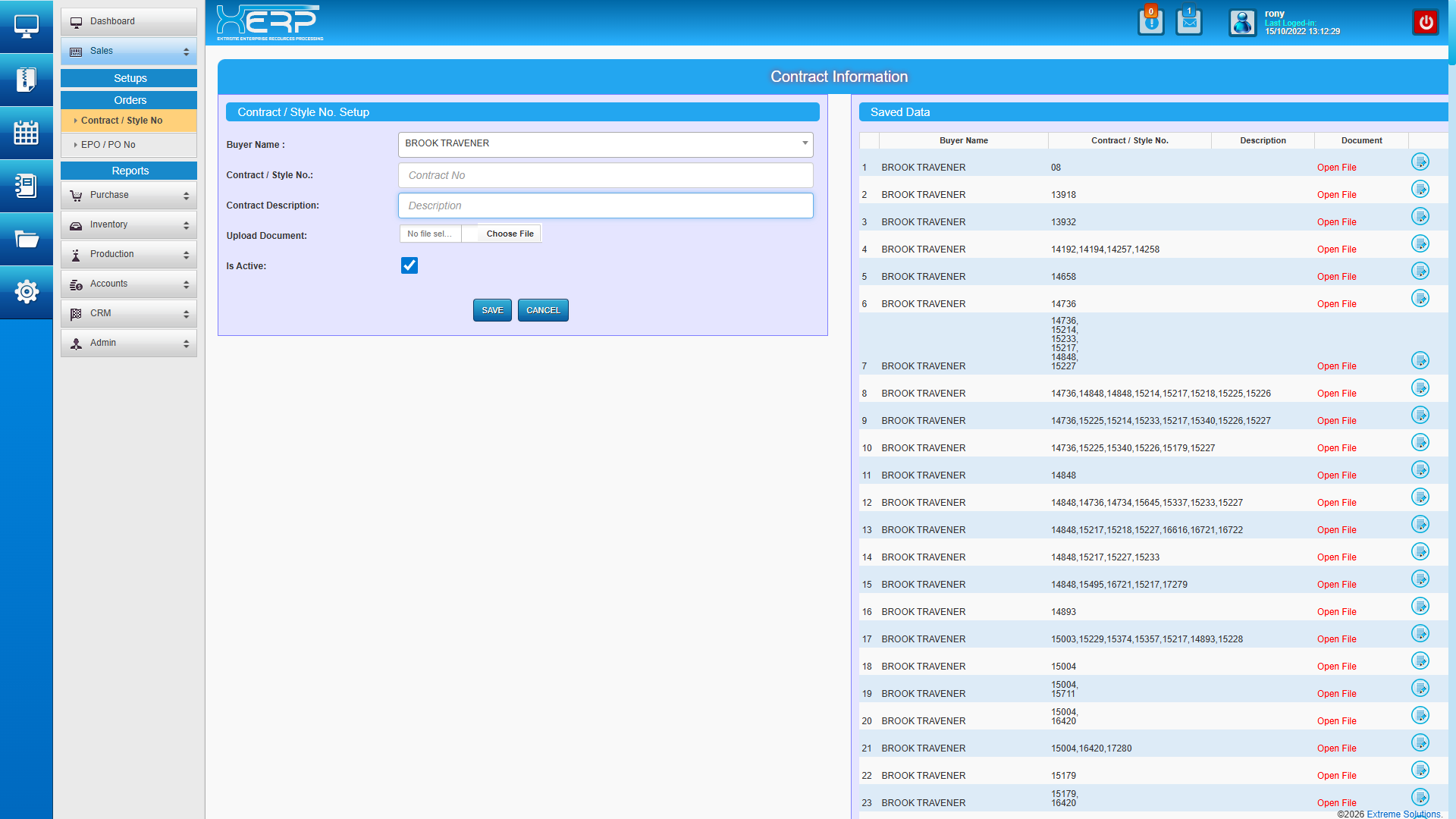Click edit icon for contract 13918 row
The height and width of the screenshot is (819, 1456).
click(x=1420, y=189)
